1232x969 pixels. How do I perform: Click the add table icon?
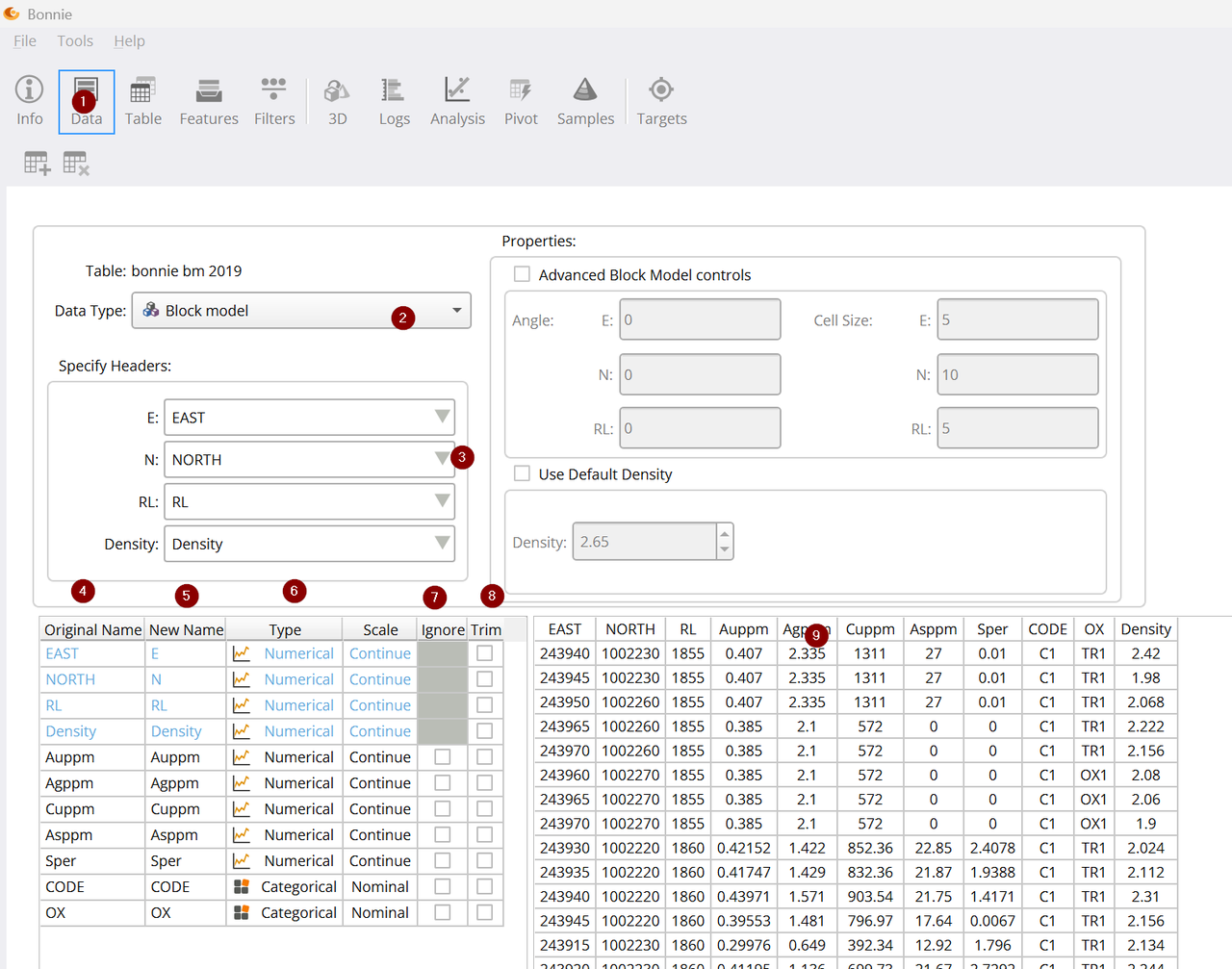38,164
